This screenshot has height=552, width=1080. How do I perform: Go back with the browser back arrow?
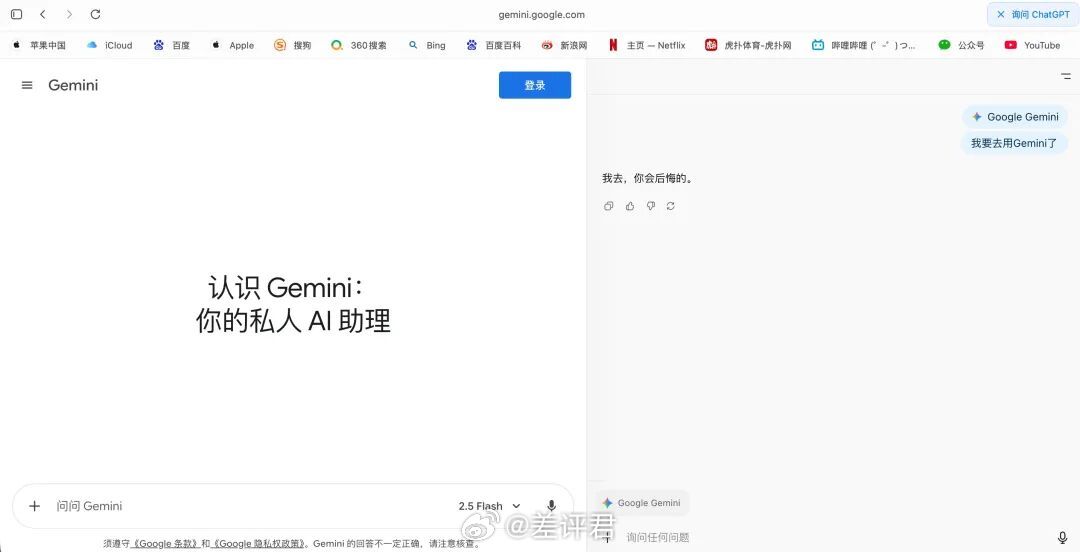point(43,14)
